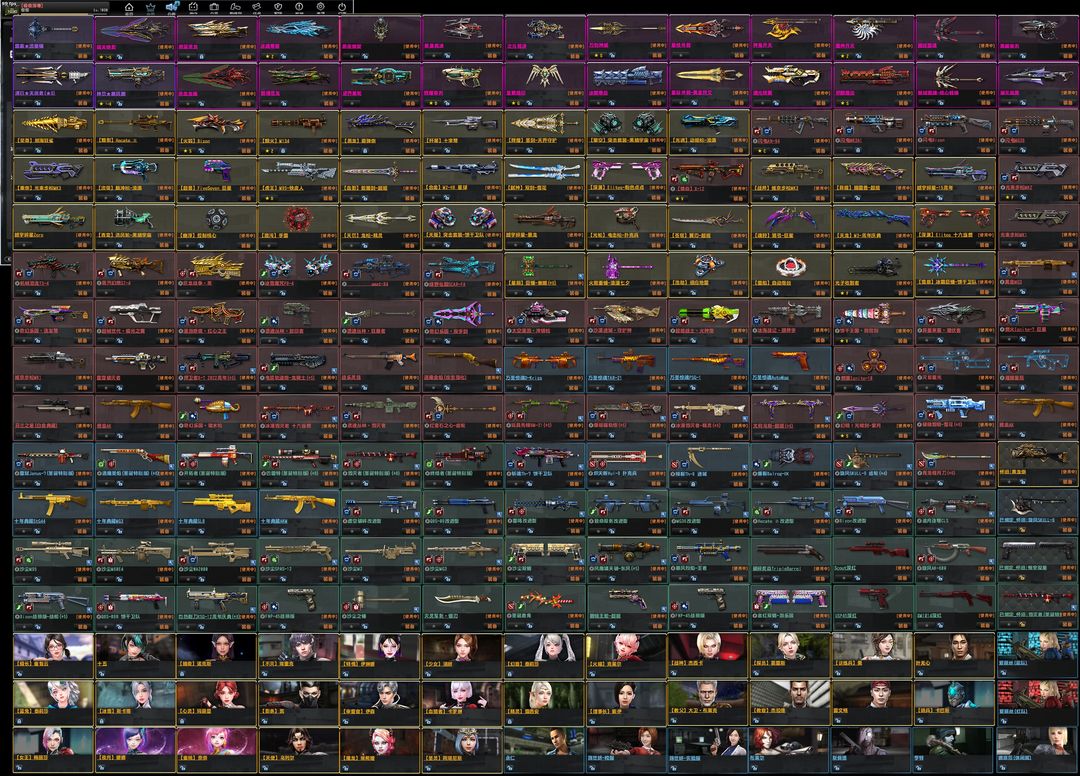Click lock icon on golden drill card
The image size is (1080, 776).
(x=39, y=150)
